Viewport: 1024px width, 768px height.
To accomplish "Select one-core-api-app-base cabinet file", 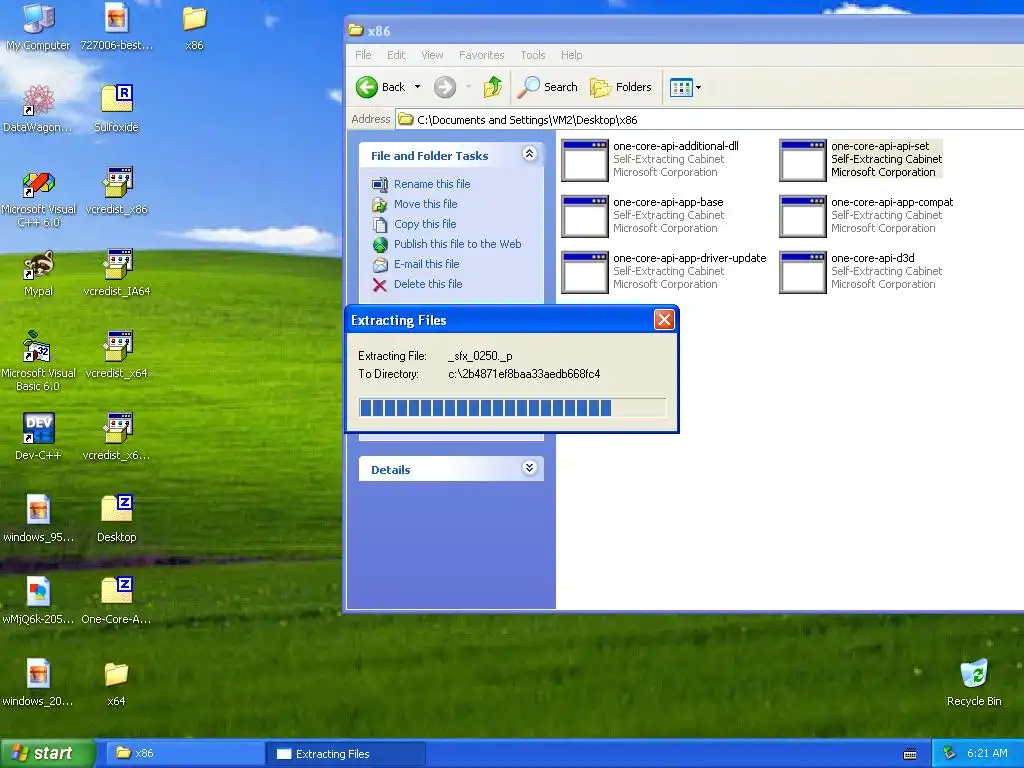I will click(643, 216).
